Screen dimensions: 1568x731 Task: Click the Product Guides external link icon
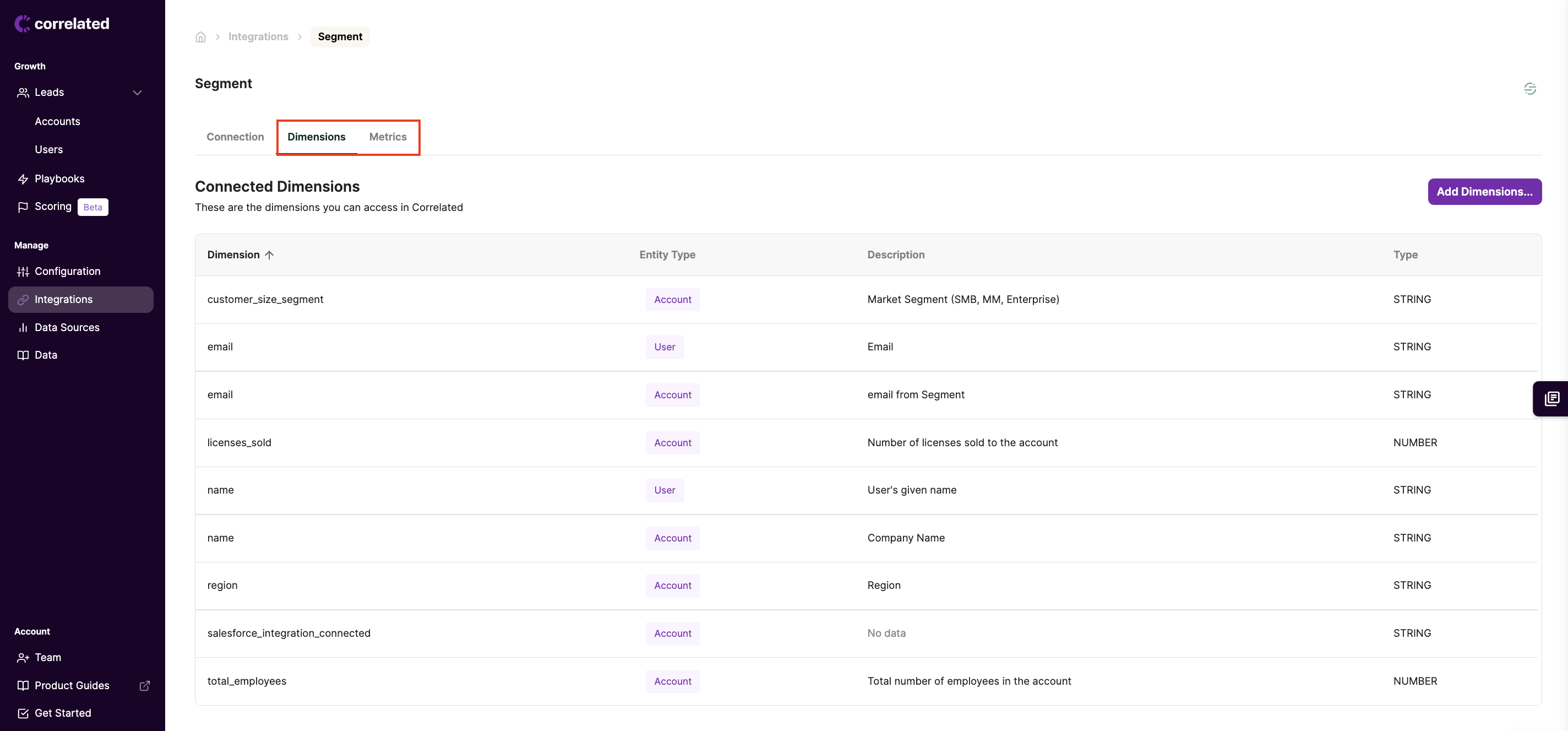click(x=144, y=685)
